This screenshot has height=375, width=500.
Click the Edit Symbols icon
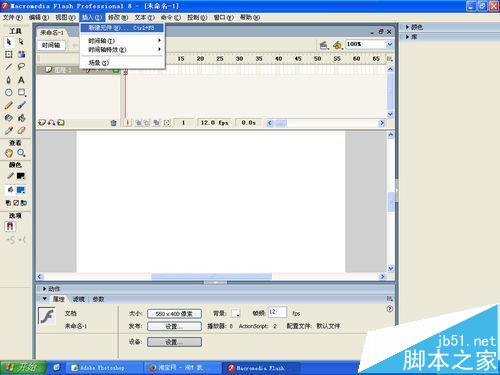pos(338,45)
